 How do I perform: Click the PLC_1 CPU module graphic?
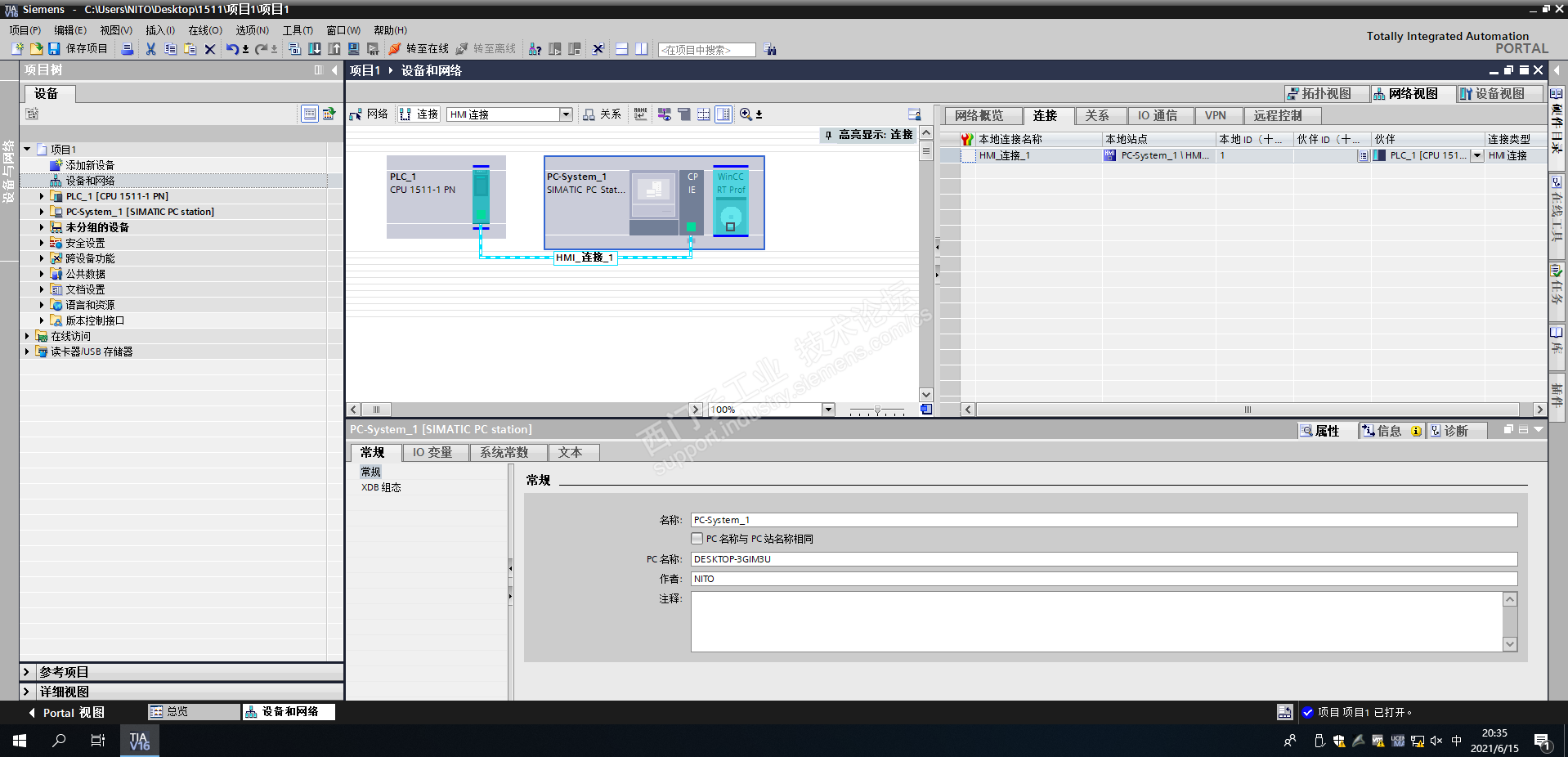pyautogui.click(x=481, y=196)
